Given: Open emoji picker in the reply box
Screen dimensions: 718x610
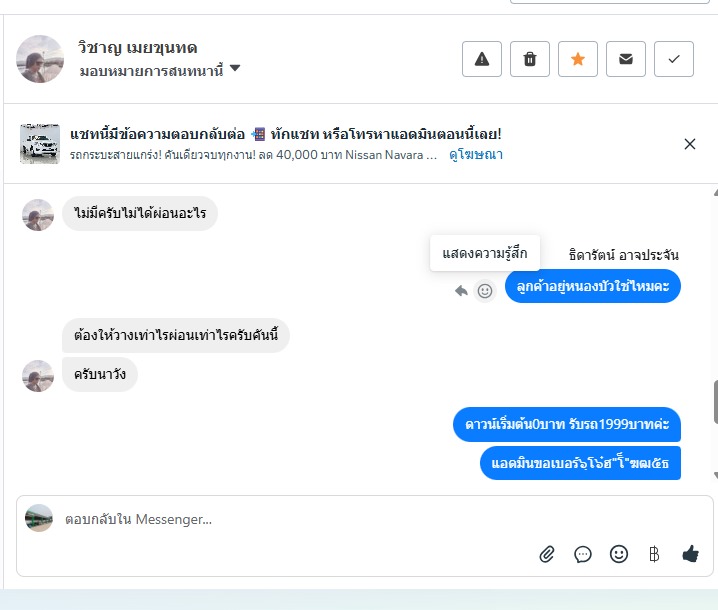Looking at the screenshot, I should click(x=619, y=553).
